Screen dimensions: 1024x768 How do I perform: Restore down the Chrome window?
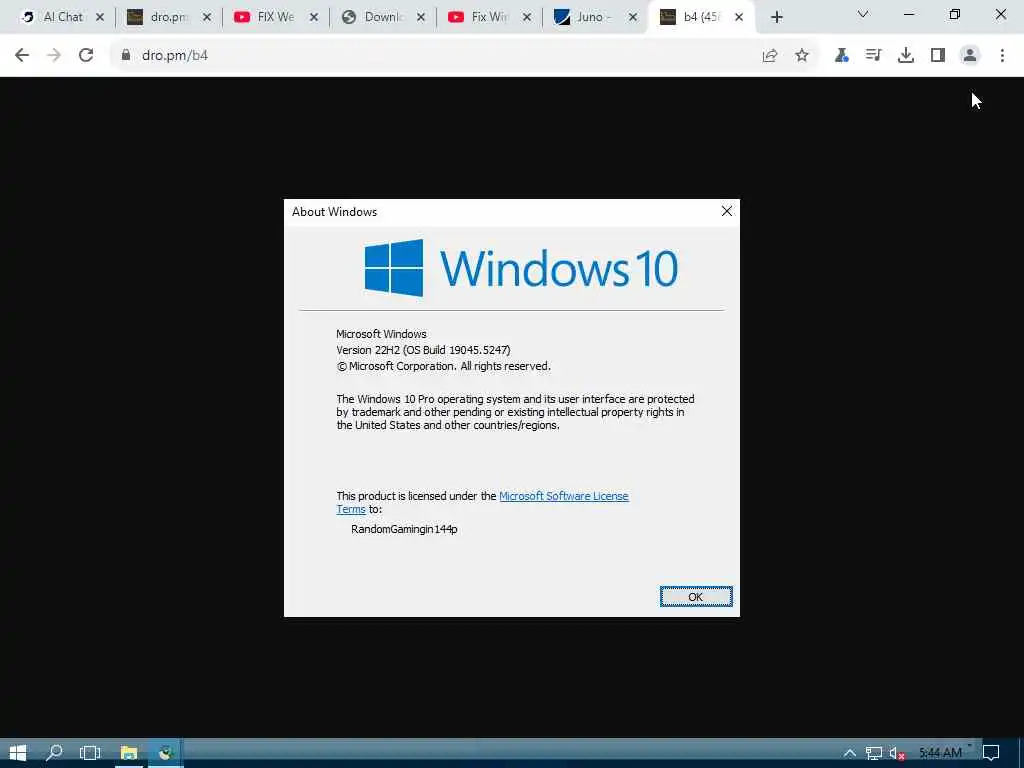click(x=955, y=14)
